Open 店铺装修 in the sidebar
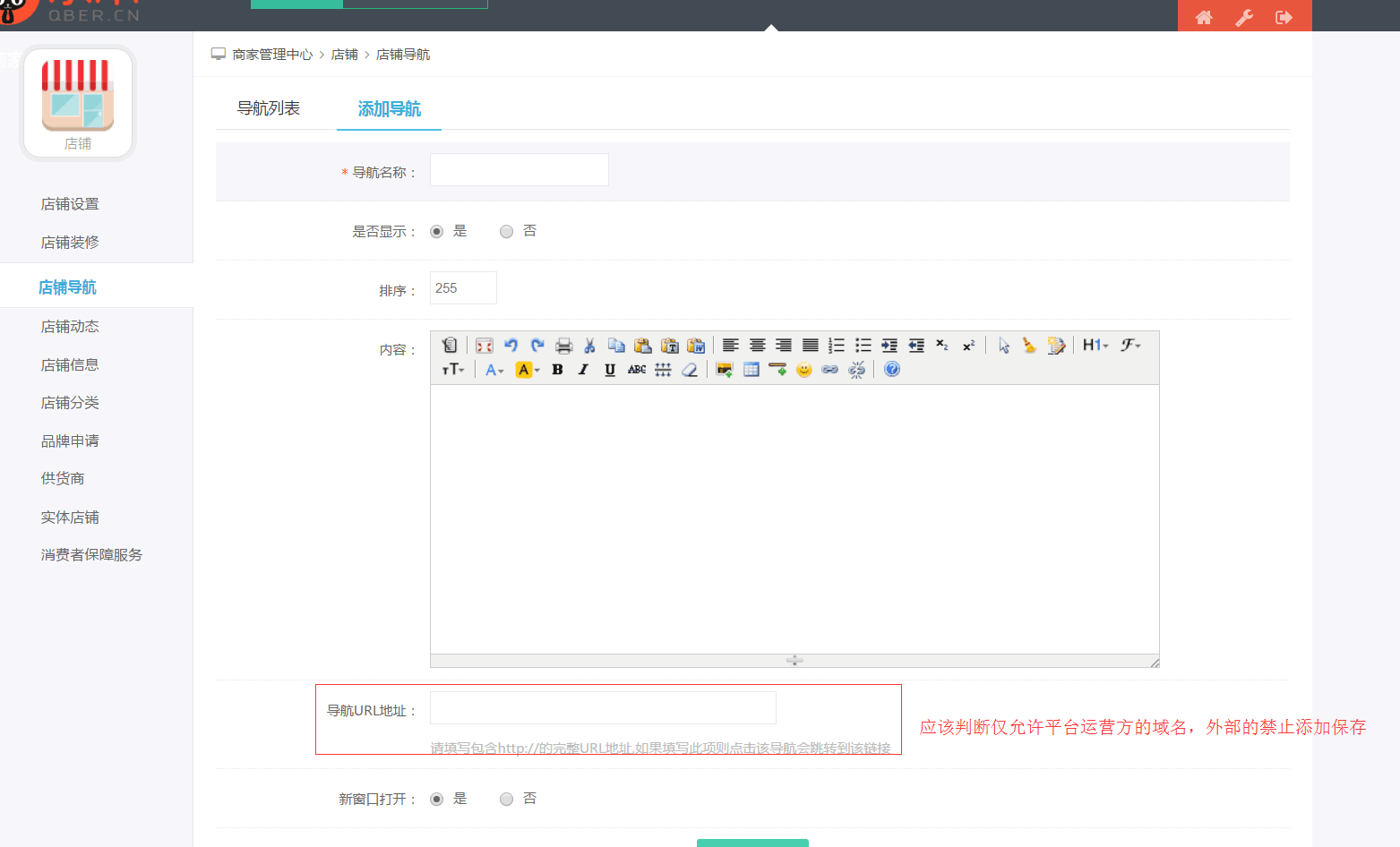 coord(70,243)
